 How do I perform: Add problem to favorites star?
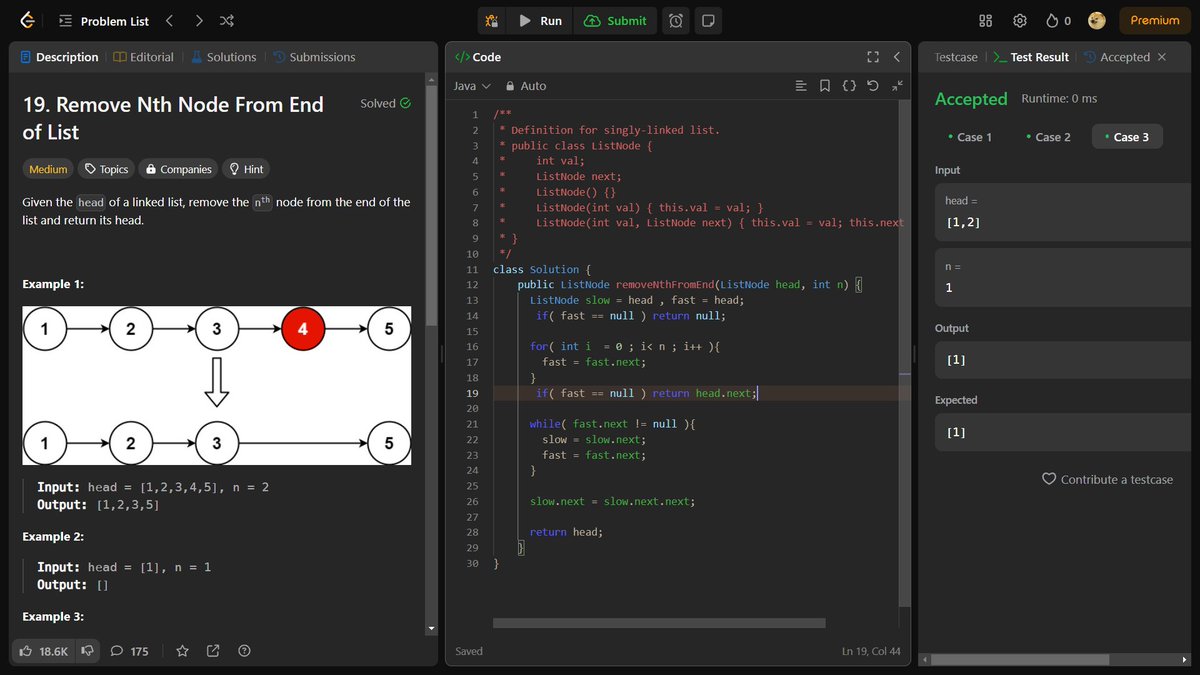tap(182, 651)
